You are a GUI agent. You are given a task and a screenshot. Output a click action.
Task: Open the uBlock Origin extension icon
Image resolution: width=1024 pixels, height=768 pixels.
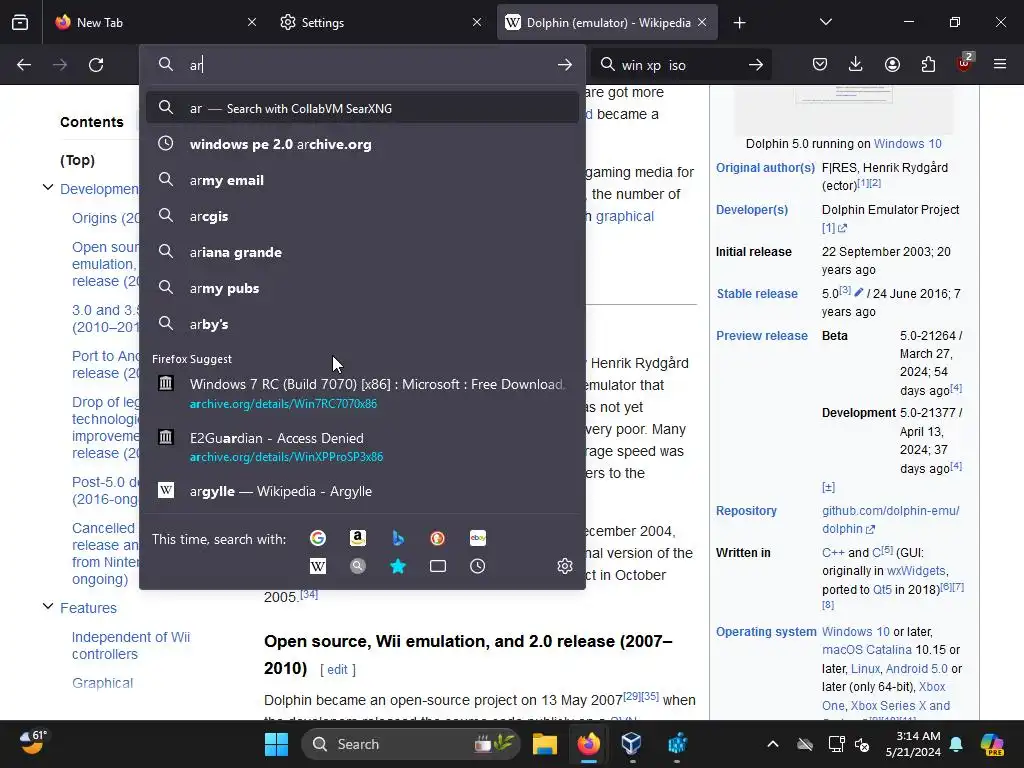tap(964, 63)
